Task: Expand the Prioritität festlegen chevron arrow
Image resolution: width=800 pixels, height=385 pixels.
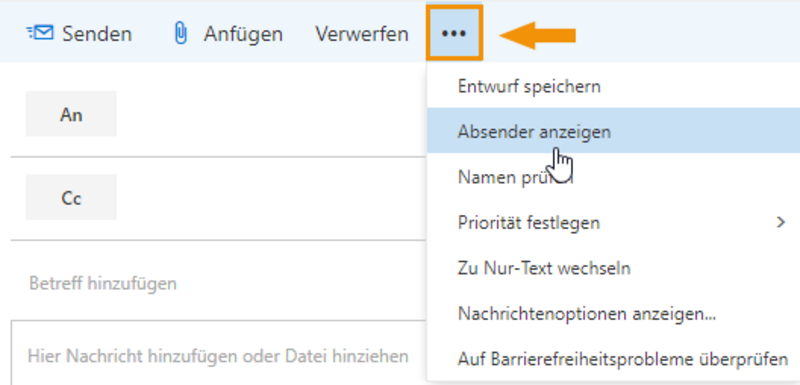Action: (781, 222)
